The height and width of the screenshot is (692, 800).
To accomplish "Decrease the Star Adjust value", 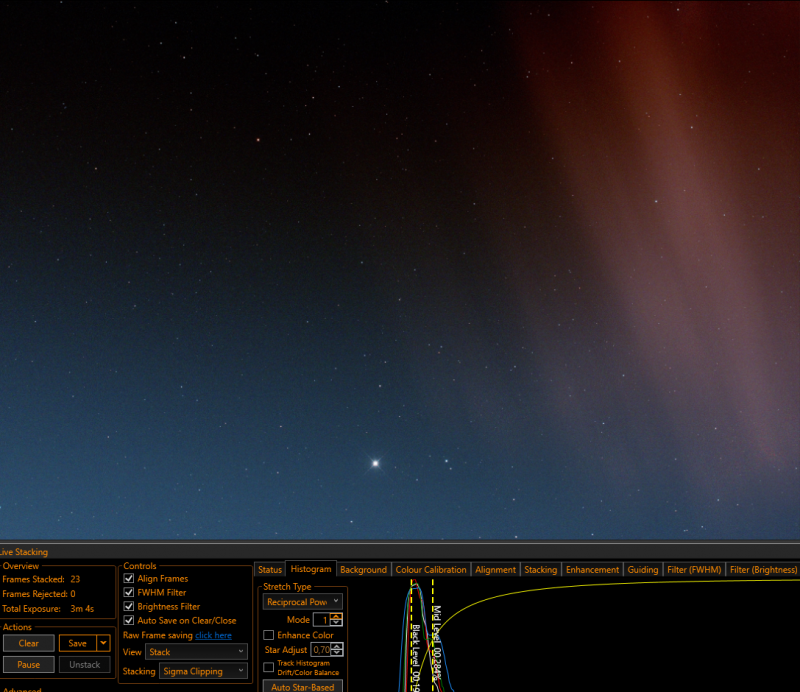I will [337, 653].
